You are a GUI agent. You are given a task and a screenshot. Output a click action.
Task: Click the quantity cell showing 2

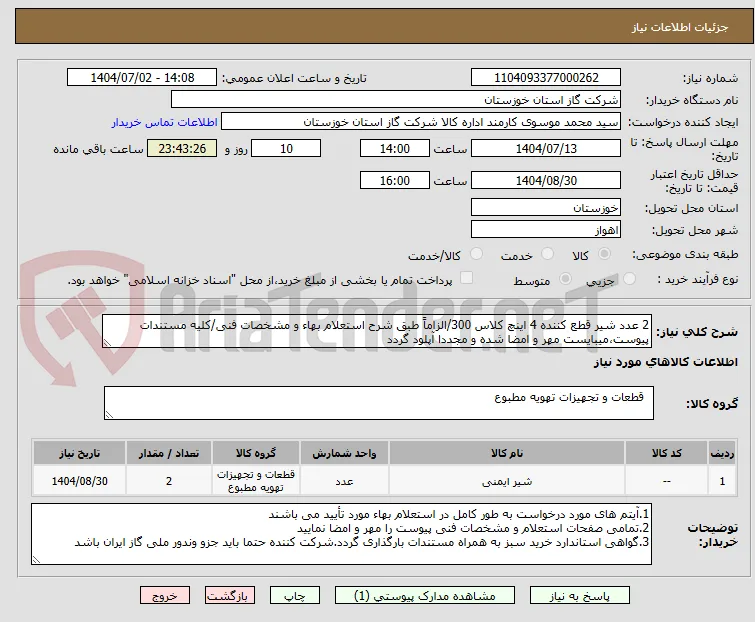(169, 481)
